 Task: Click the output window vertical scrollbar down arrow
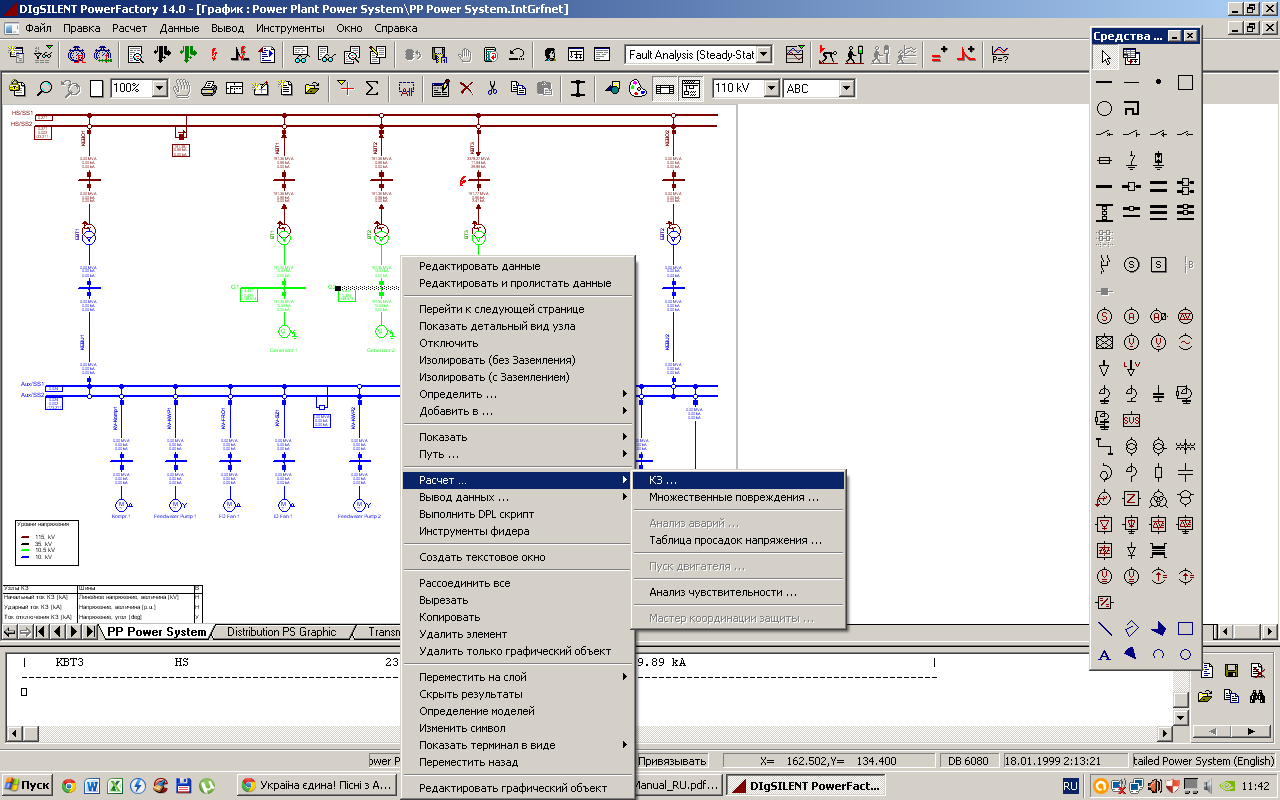click(x=1180, y=717)
